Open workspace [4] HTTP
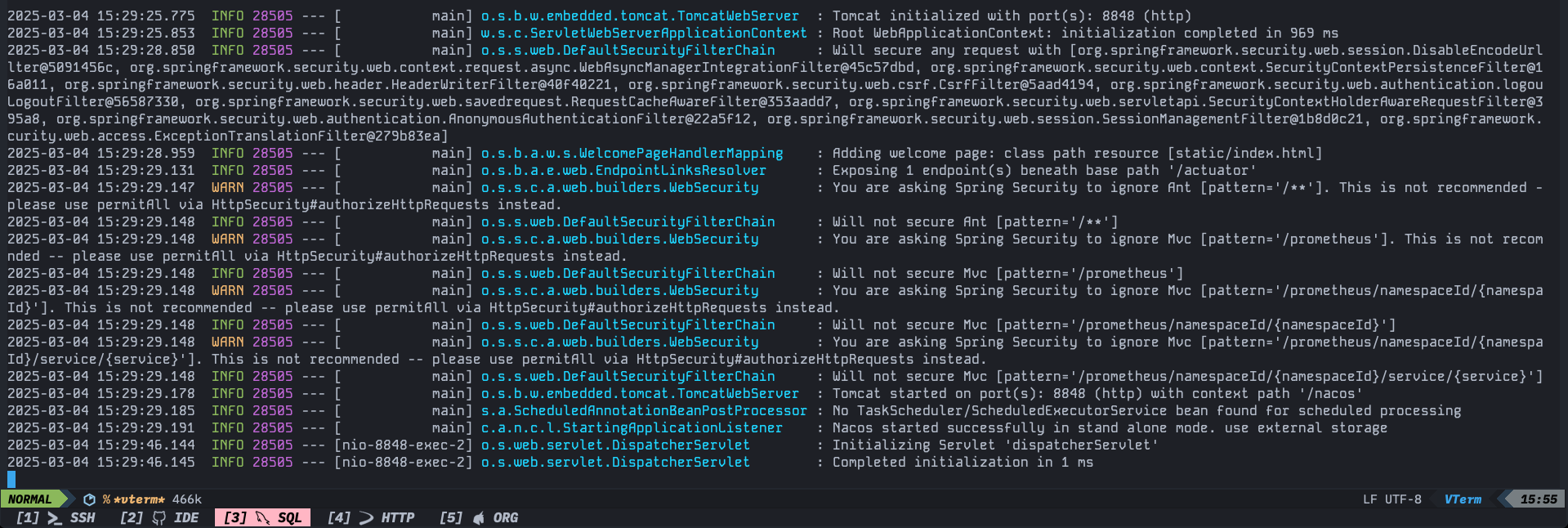Screen dimensions: 1568x528 [371, 518]
